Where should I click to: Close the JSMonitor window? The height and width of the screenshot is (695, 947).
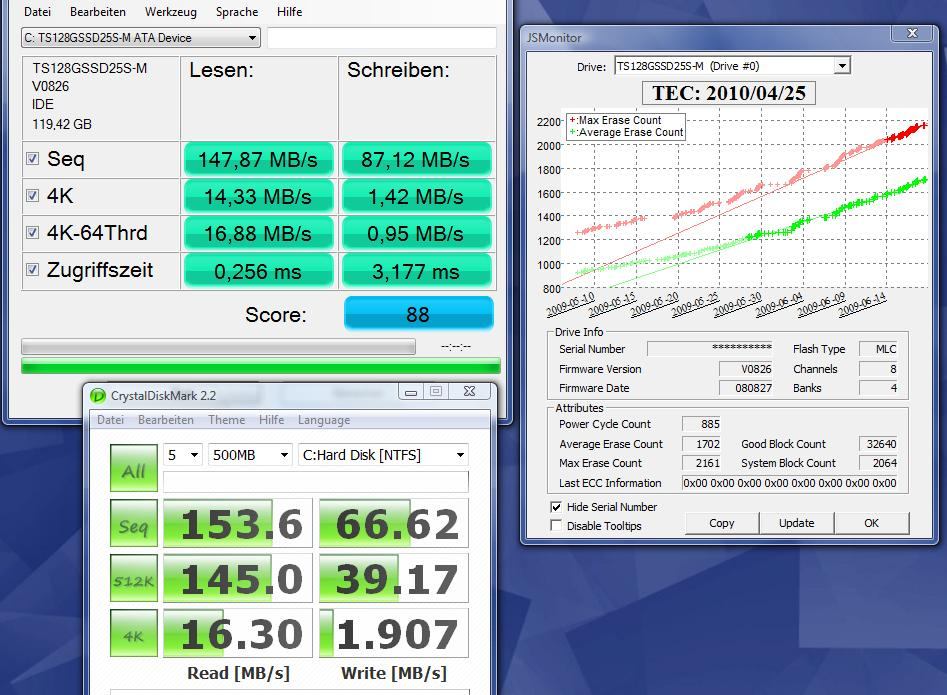click(913, 34)
